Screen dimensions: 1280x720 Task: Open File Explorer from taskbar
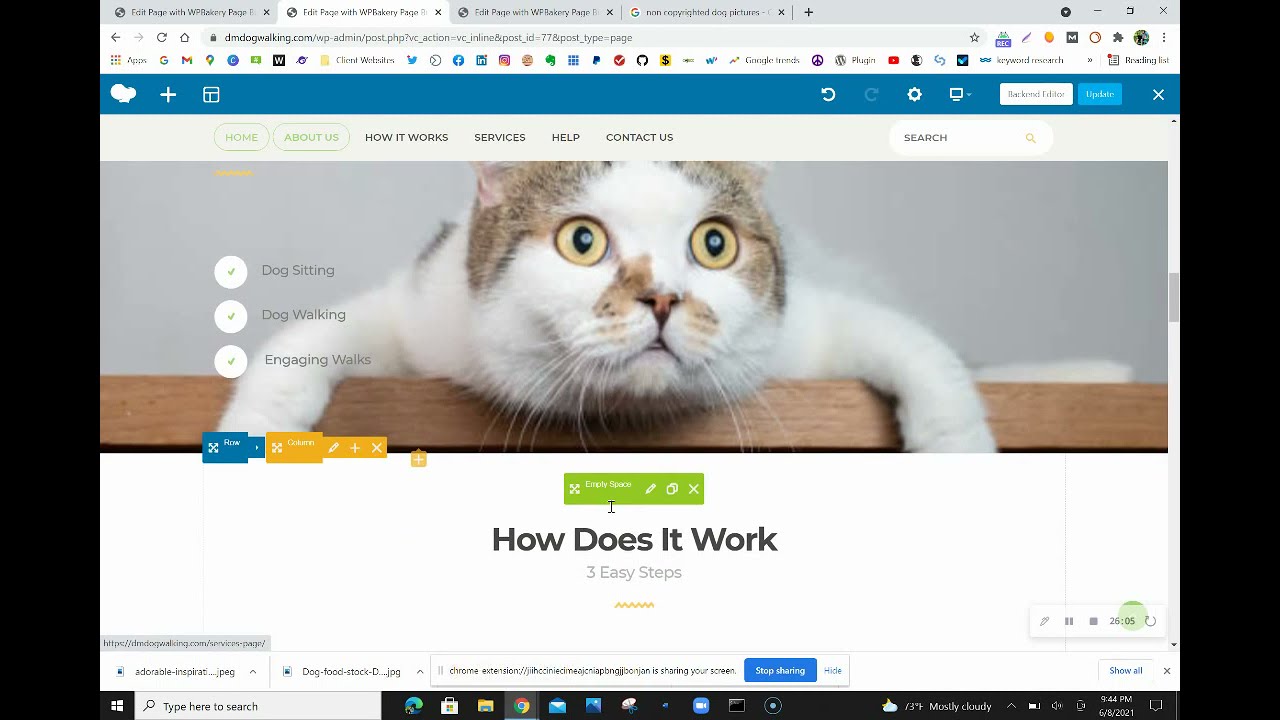(x=485, y=706)
